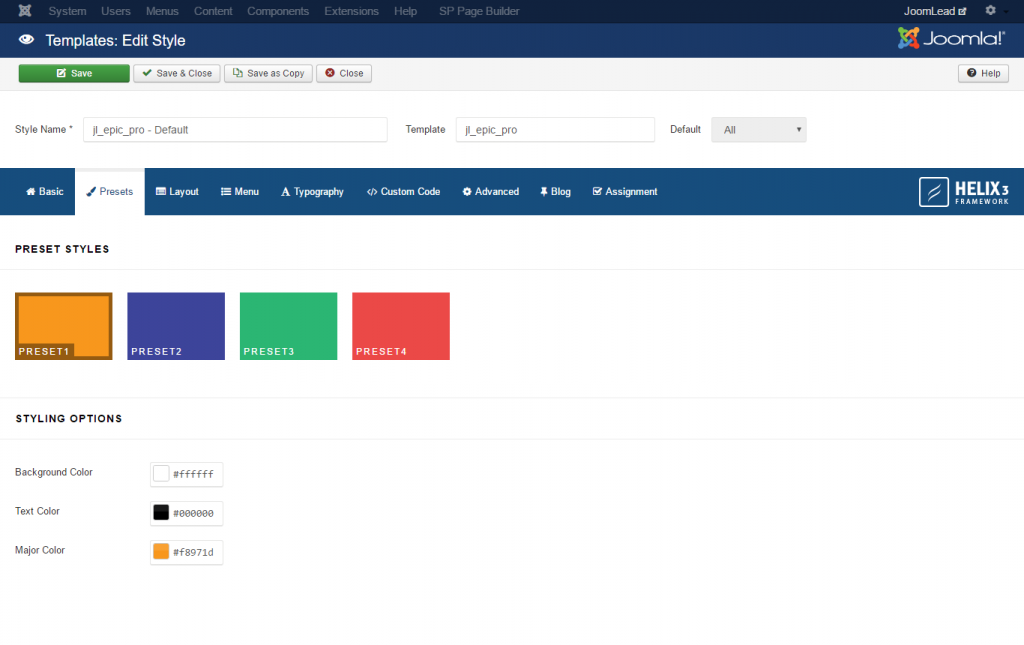Screen dimensions: 1024x645
Task: Open the Custom Code section
Action: (x=403, y=191)
